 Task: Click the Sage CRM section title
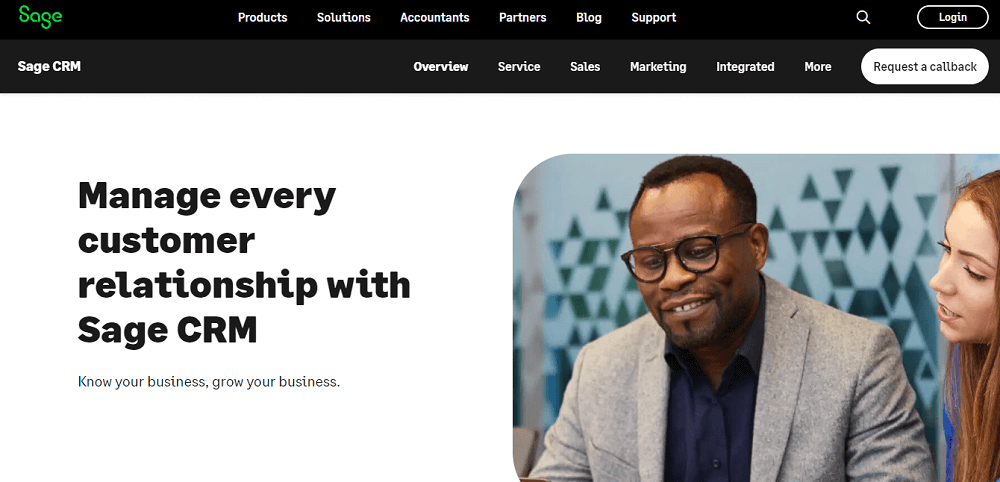[49, 66]
